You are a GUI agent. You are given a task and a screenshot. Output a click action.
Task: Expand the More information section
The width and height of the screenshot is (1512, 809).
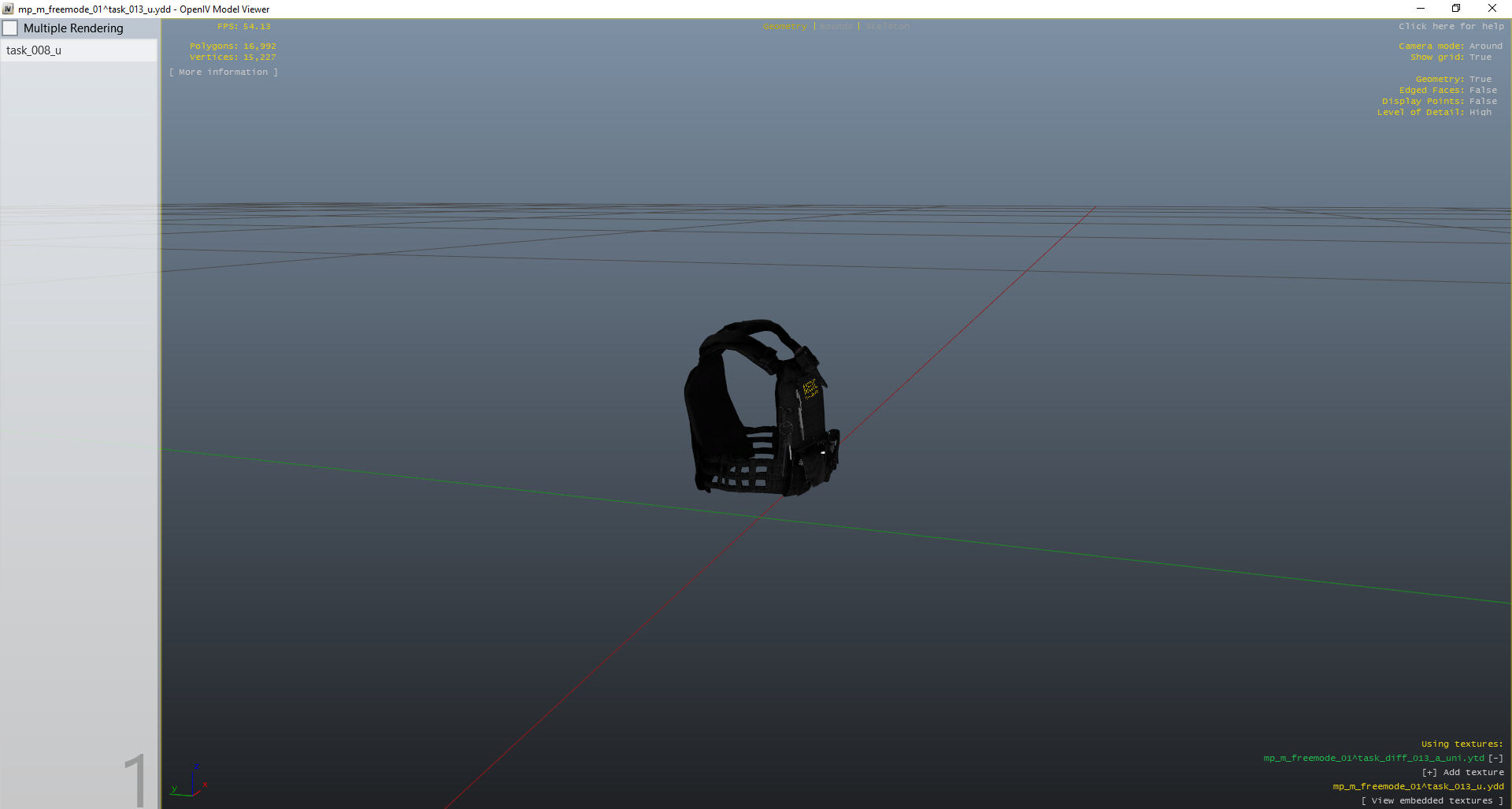223,72
